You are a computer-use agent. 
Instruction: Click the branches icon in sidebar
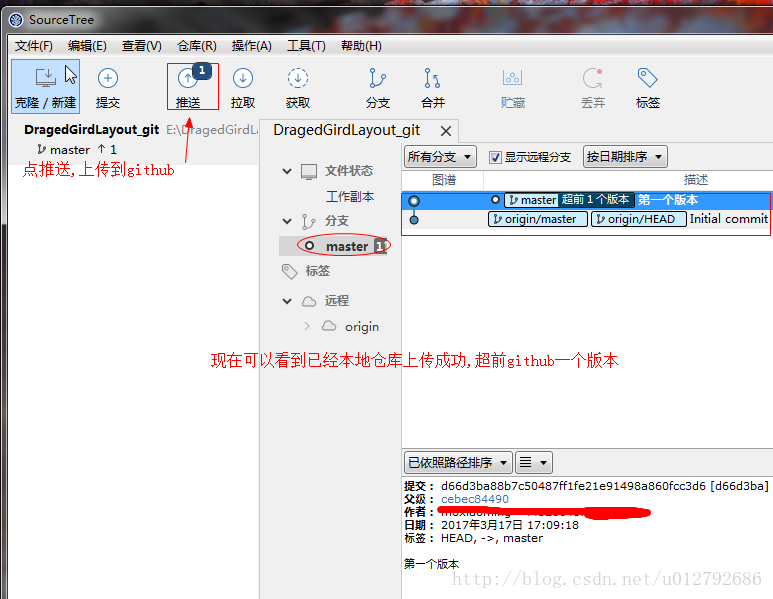click(x=309, y=221)
